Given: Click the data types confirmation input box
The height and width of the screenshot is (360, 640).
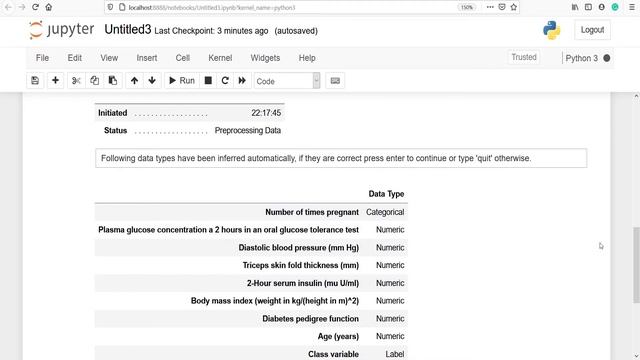Looking at the screenshot, I should click(341, 158).
